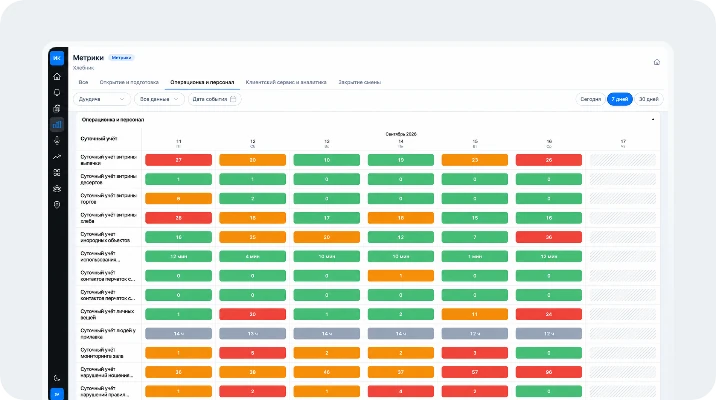Select the Операционка и персонал tab
The width and height of the screenshot is (716, 400).
tap(202, 82)
